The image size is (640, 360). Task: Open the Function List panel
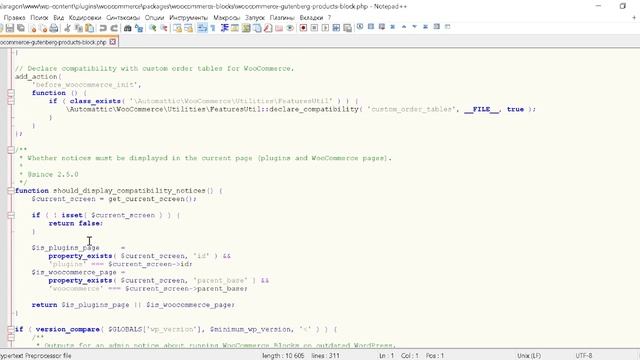268,28
